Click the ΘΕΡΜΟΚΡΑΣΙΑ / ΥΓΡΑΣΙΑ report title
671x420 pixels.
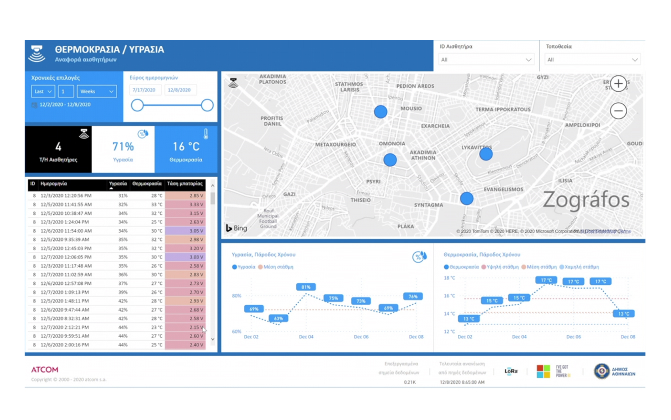coord(109,50)
